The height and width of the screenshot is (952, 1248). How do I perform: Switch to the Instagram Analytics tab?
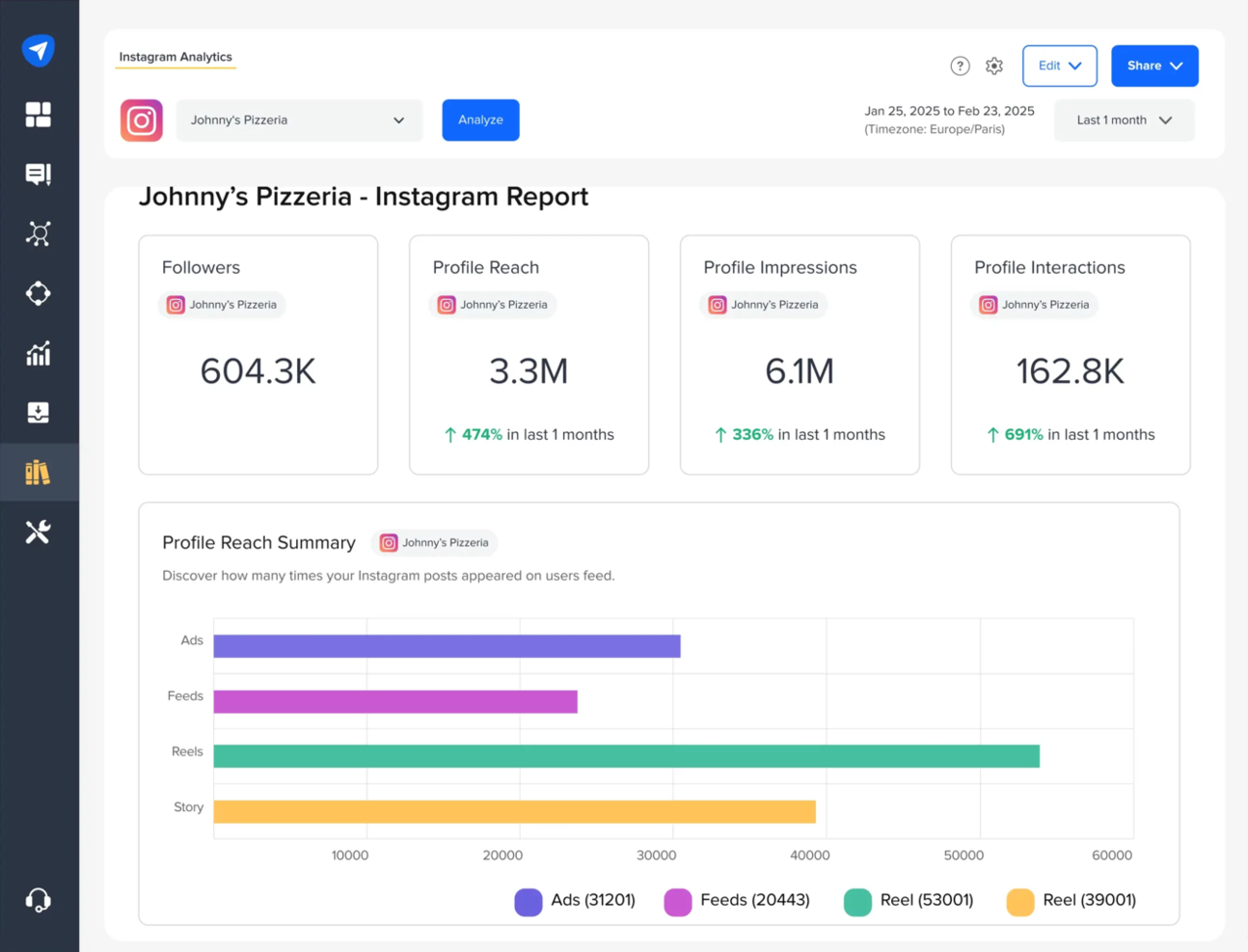176,58
